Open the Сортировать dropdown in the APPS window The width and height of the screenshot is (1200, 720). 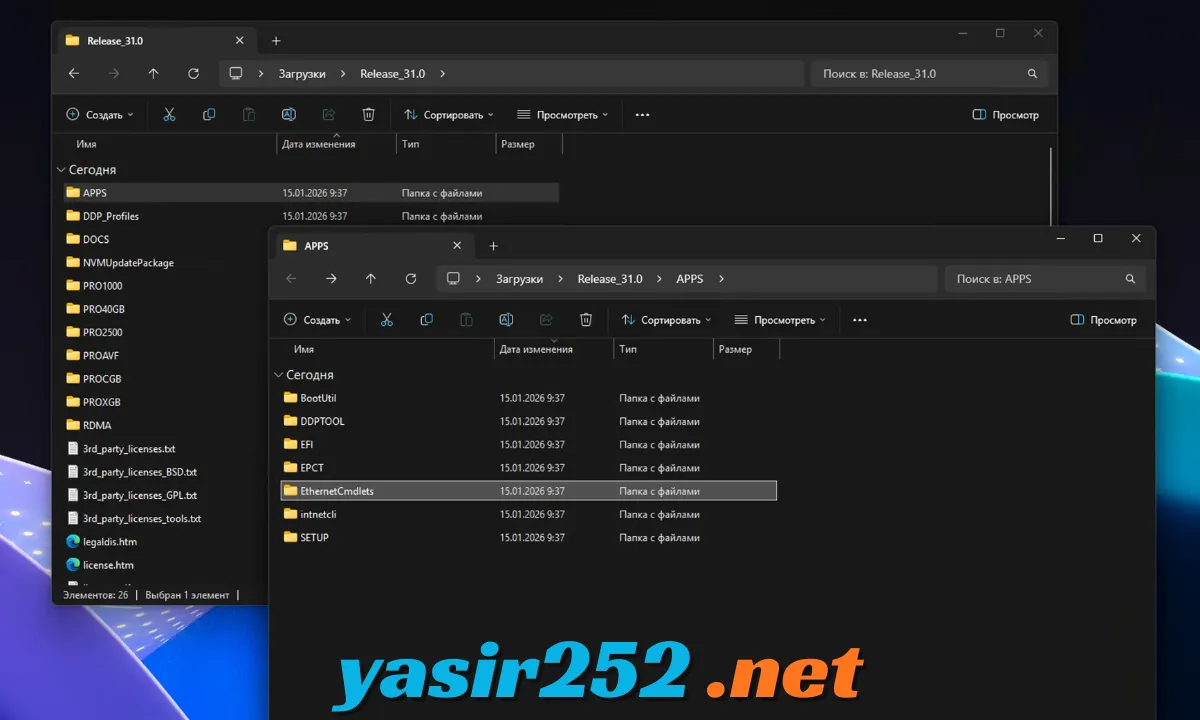[x=666, y=320]
